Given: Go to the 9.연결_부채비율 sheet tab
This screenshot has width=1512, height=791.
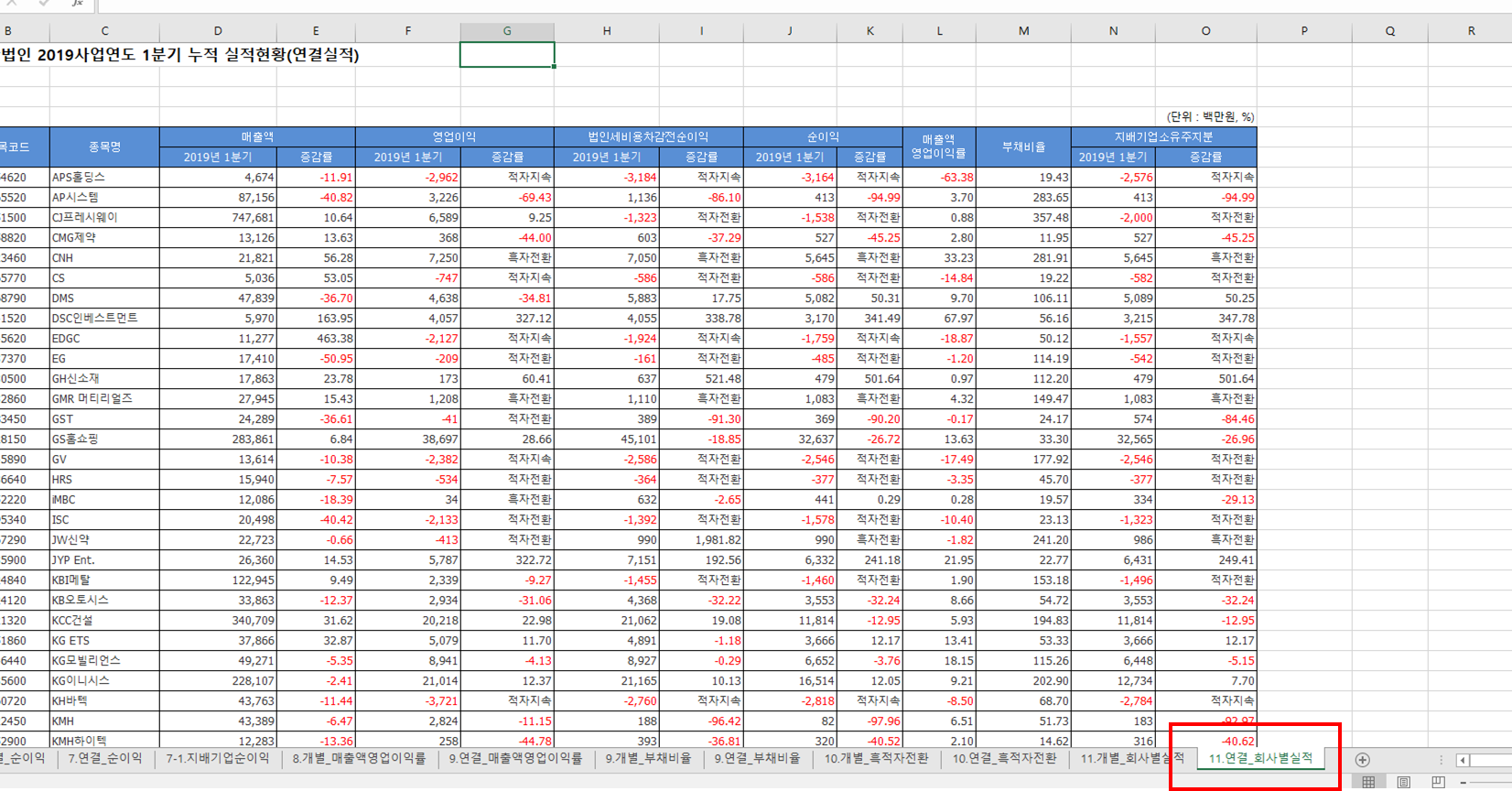Looking at the screenshot, I should tap(757, 758).
